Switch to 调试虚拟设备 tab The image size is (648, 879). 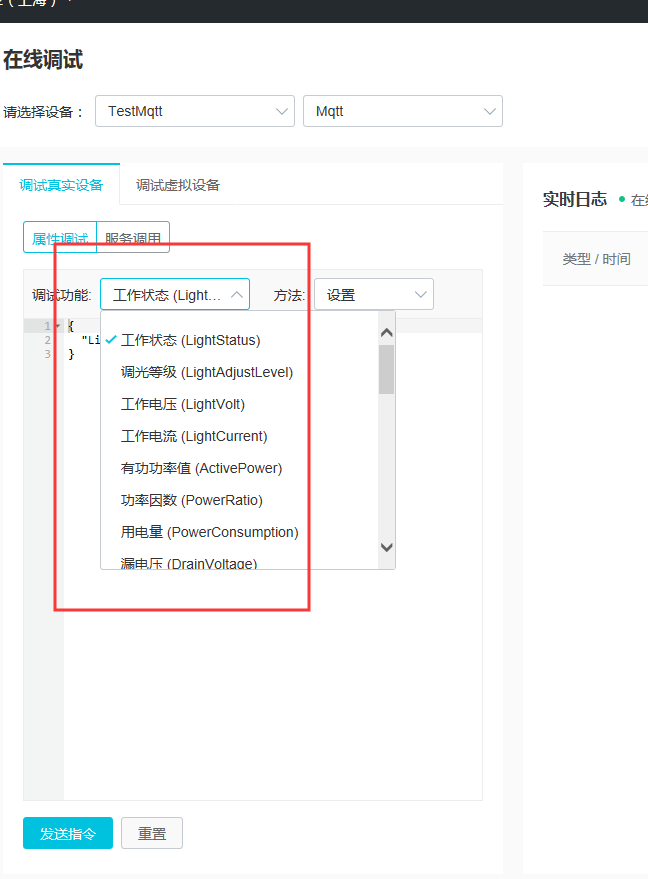coord(178,185)
